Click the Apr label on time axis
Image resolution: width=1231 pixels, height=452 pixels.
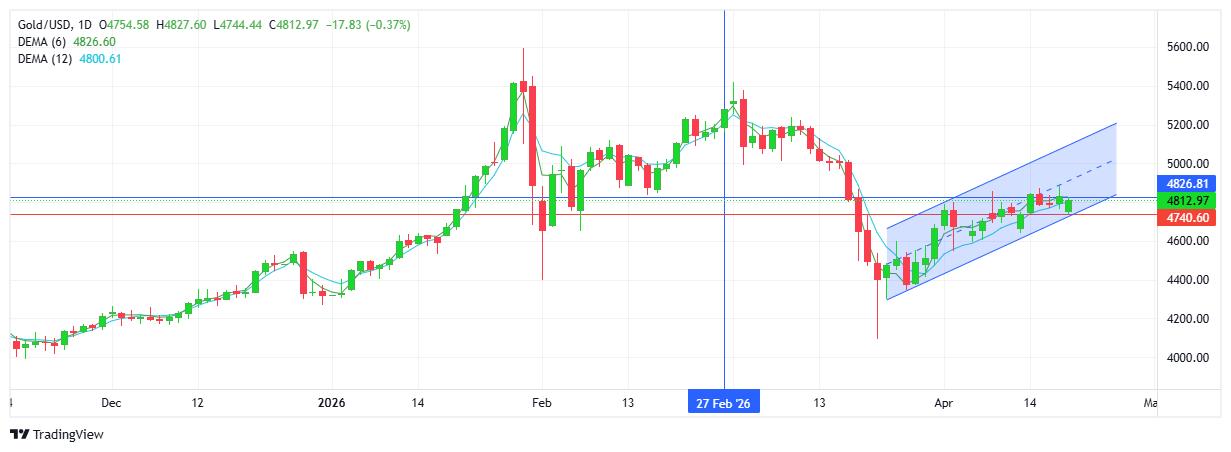[x=941, y=403]
